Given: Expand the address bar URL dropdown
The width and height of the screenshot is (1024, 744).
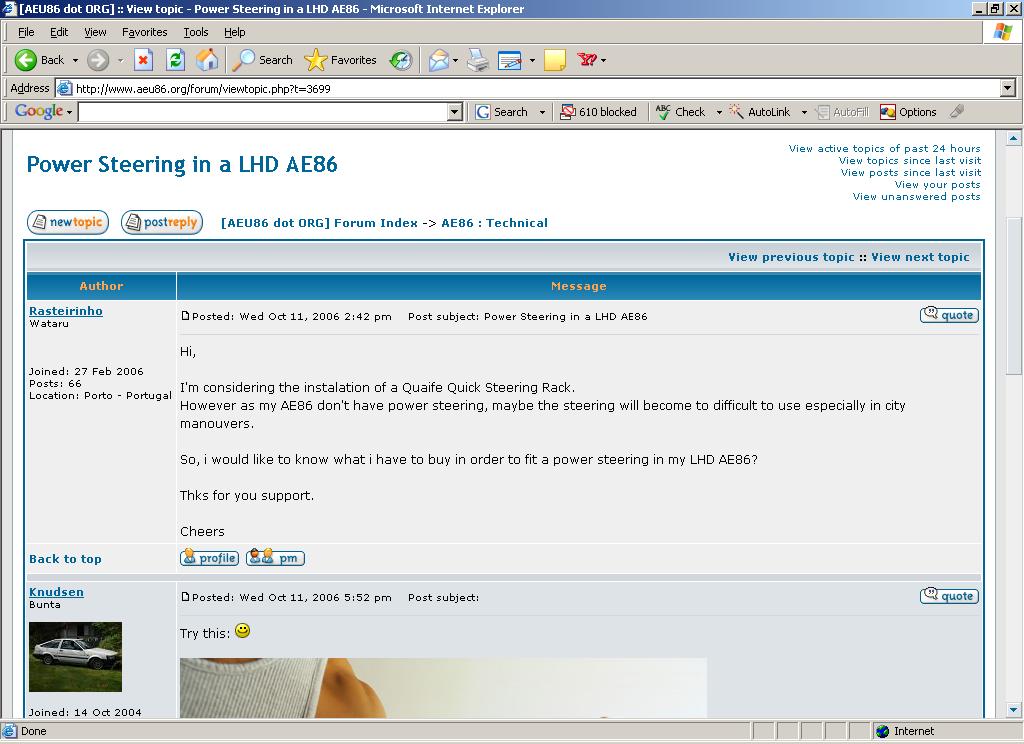Looking at the screenshot, I should [1007, 88].
